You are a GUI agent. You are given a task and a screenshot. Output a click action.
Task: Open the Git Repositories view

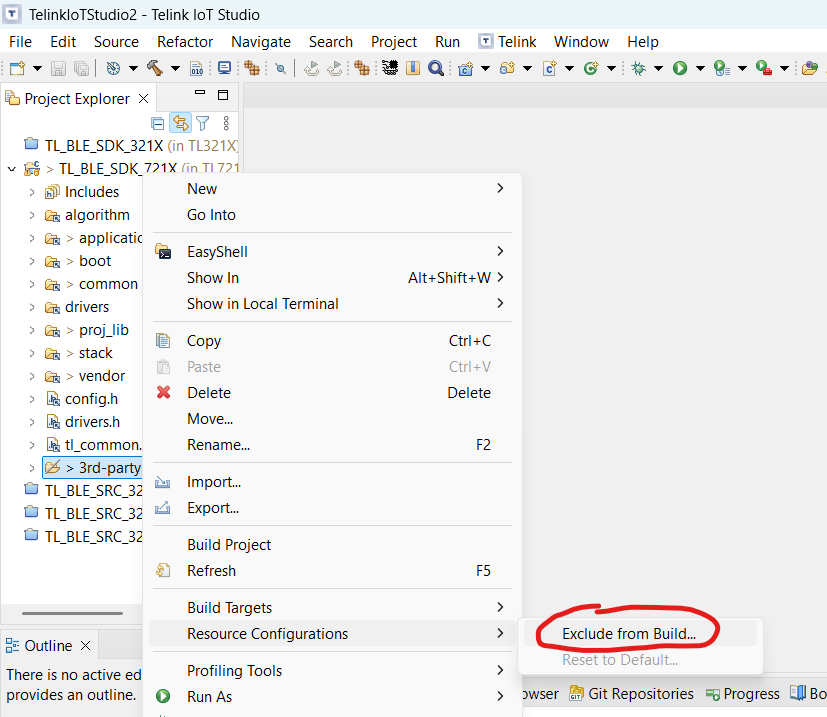[631, 694]
